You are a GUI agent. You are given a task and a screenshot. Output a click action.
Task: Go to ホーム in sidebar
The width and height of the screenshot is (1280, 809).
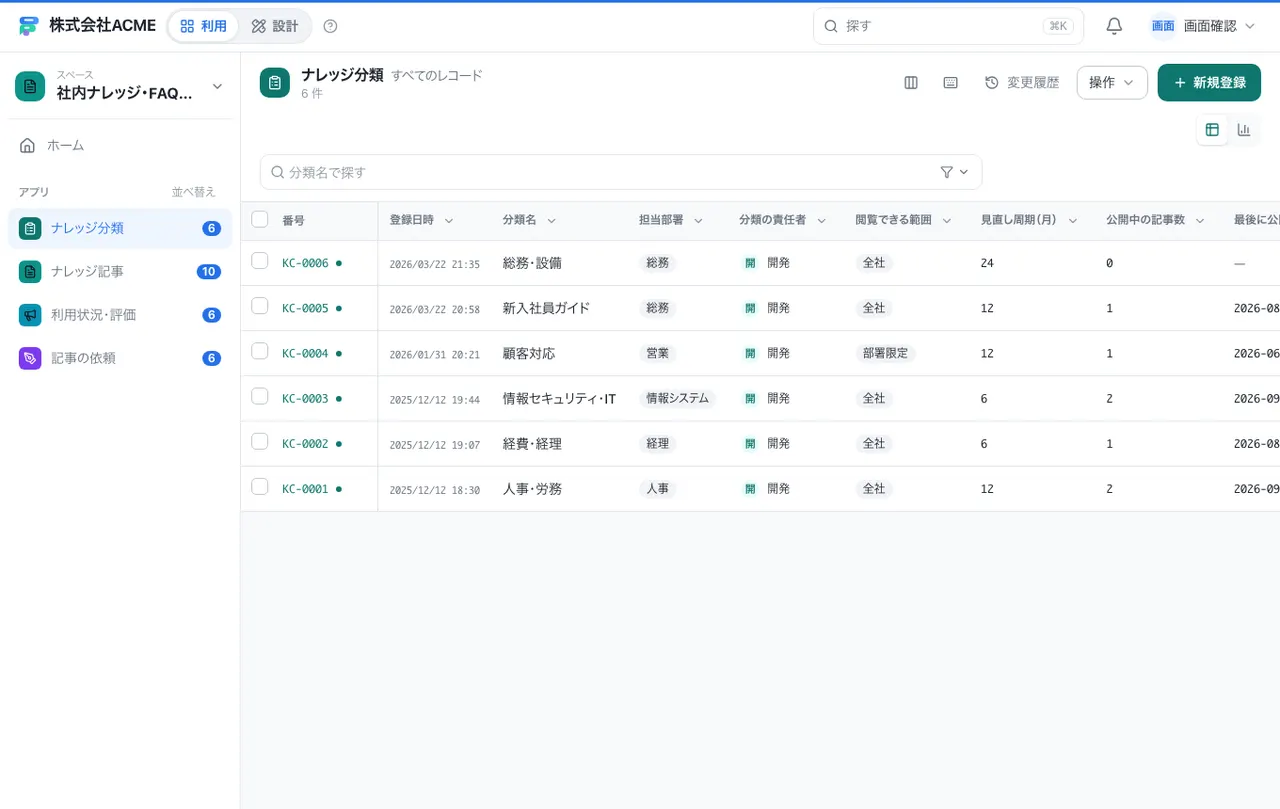click(x=120, y=145)
